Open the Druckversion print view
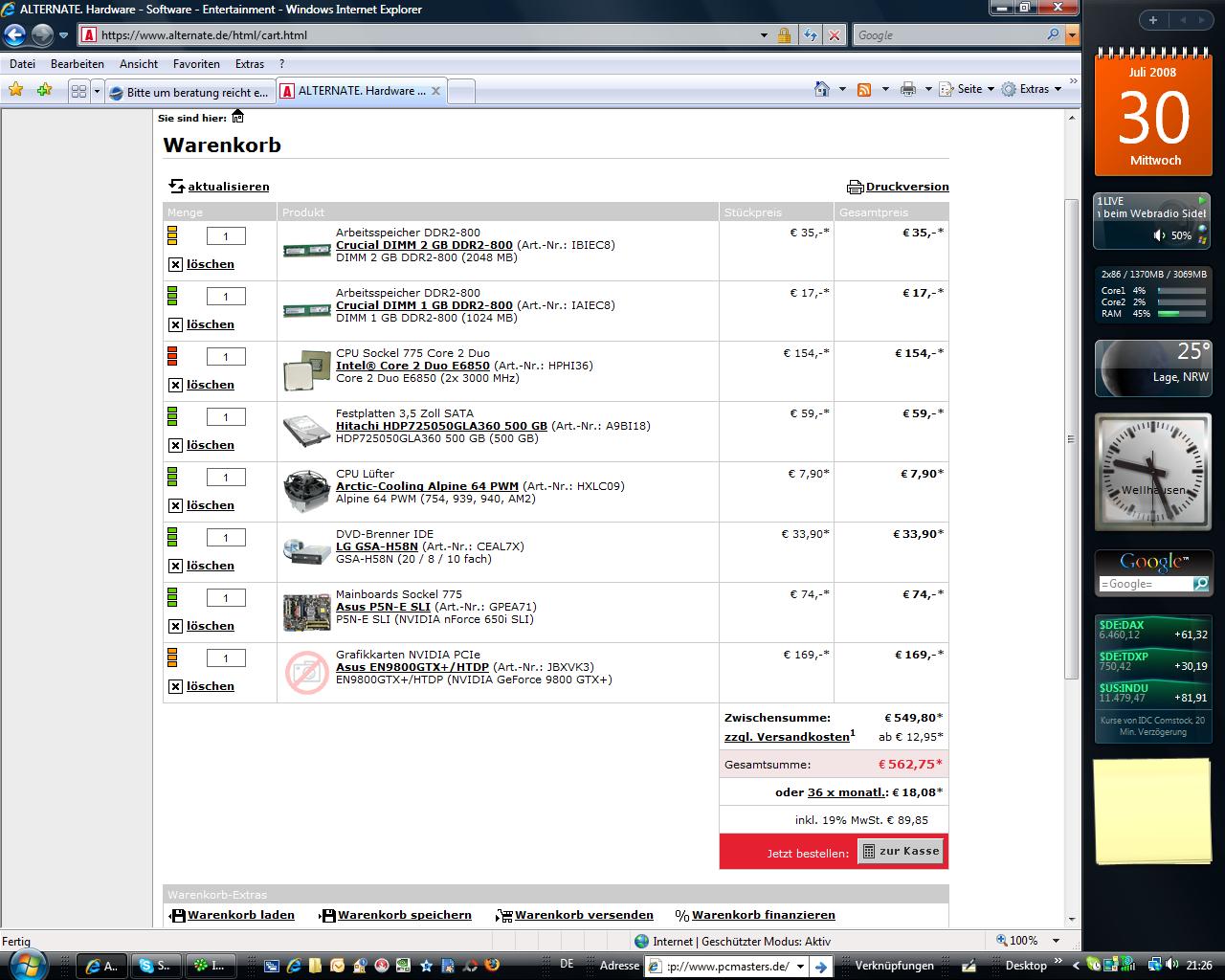The image size is (1225, 980). tap(898, 187)
